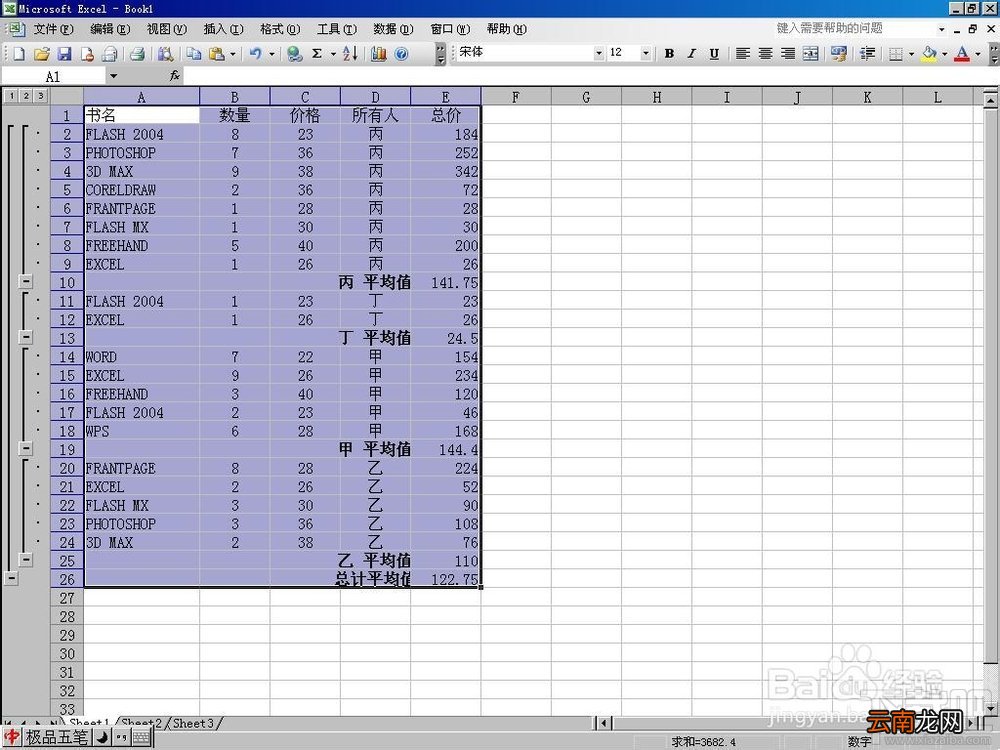1000x750 pixels.
Task: Open the font name dropdown showing 宋体
Action: 598,54
